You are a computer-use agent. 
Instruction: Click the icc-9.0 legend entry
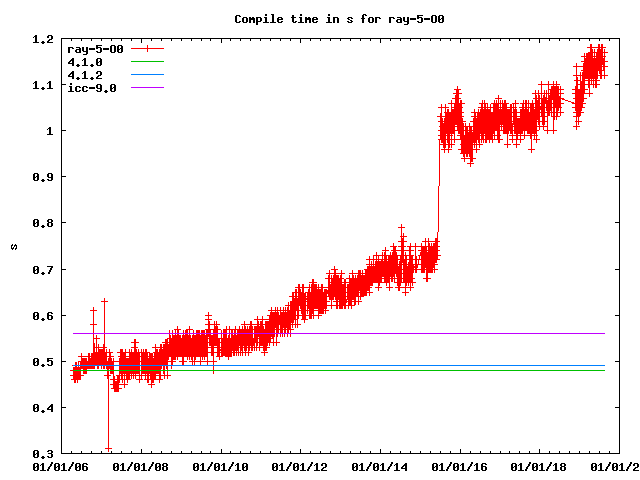pyautogui.click(x=91, y=88)
